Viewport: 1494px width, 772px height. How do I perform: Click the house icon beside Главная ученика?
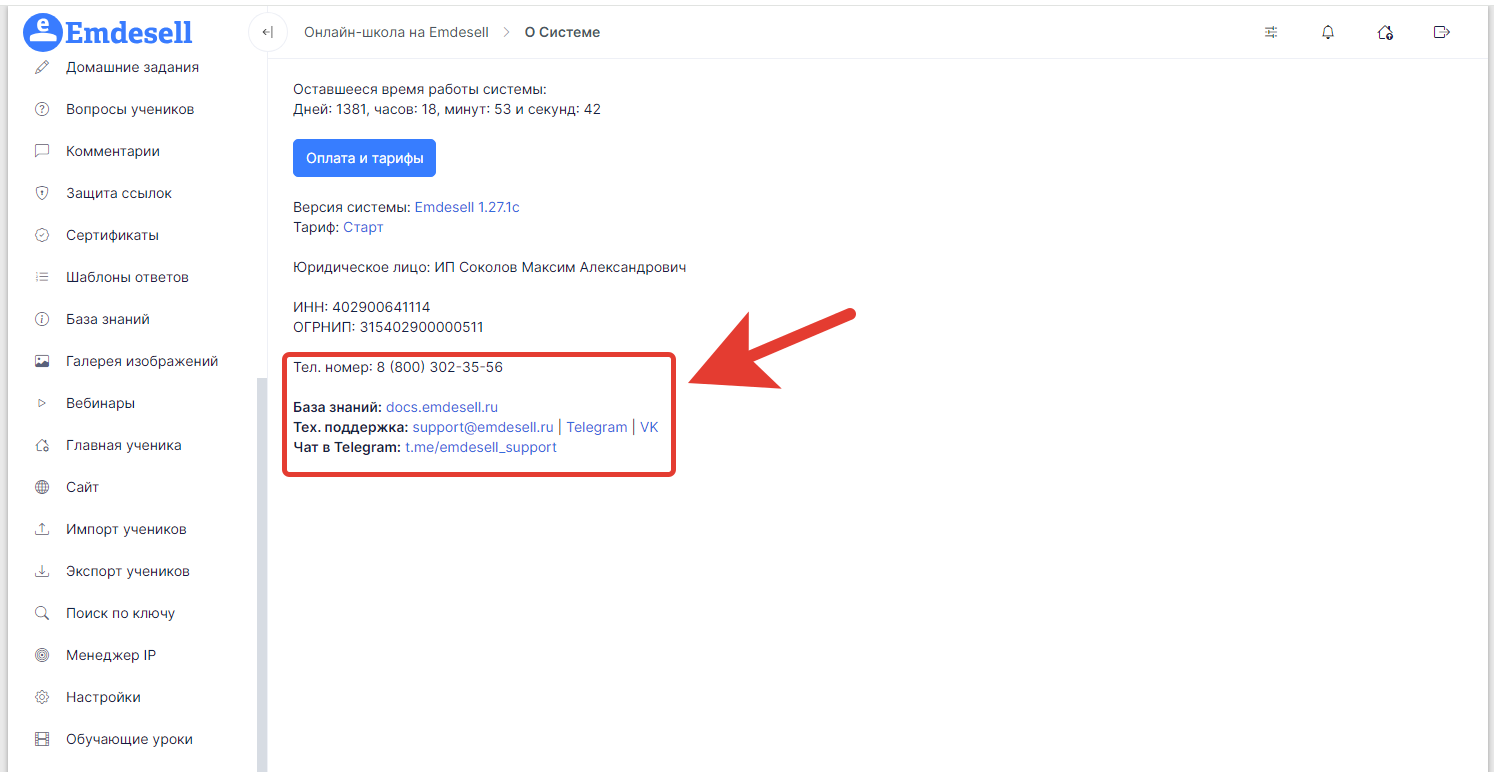click(42, 446)
